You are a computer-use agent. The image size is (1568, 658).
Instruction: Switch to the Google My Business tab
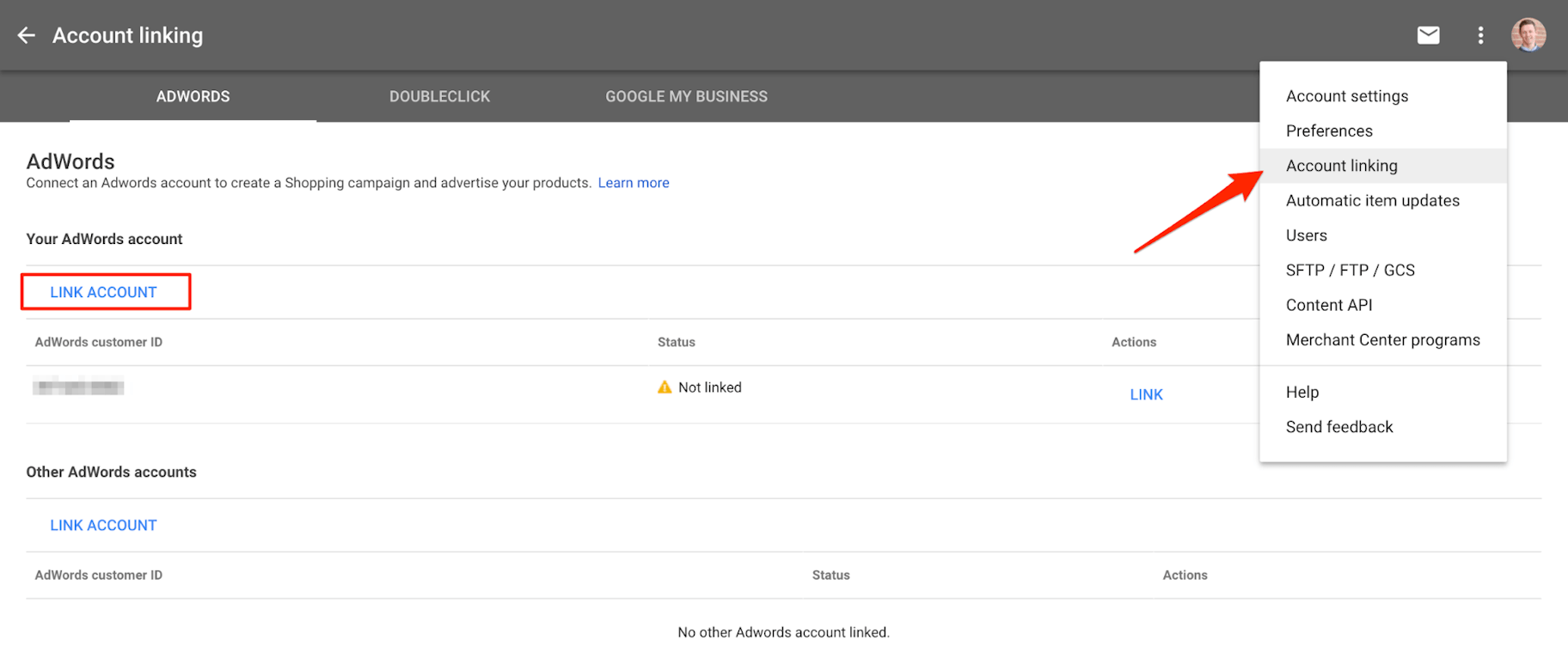[686, 97]
